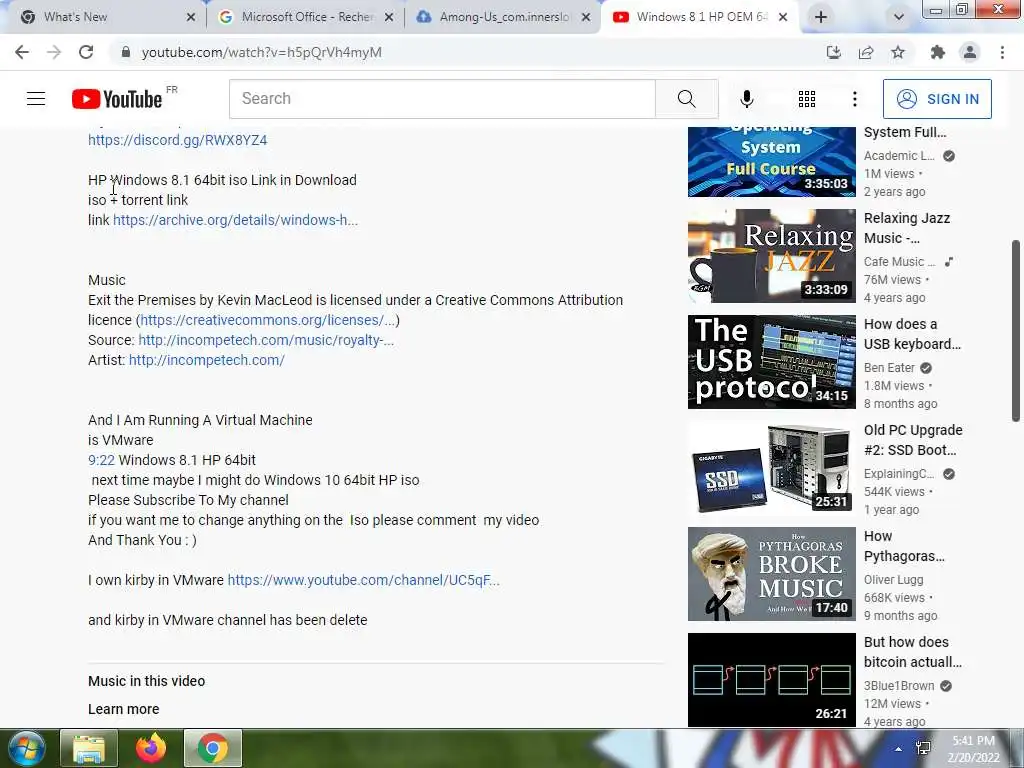
Task: Open the Operating System Full Course thumbnail
Action: tap(772, 161)
